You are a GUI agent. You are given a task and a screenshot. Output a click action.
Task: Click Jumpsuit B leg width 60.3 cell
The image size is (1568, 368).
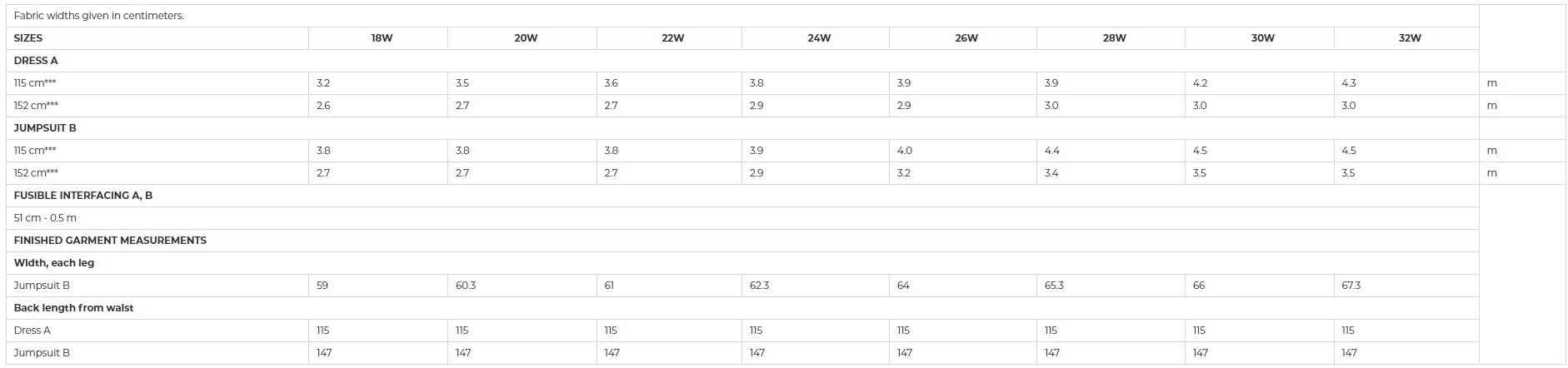466,286
